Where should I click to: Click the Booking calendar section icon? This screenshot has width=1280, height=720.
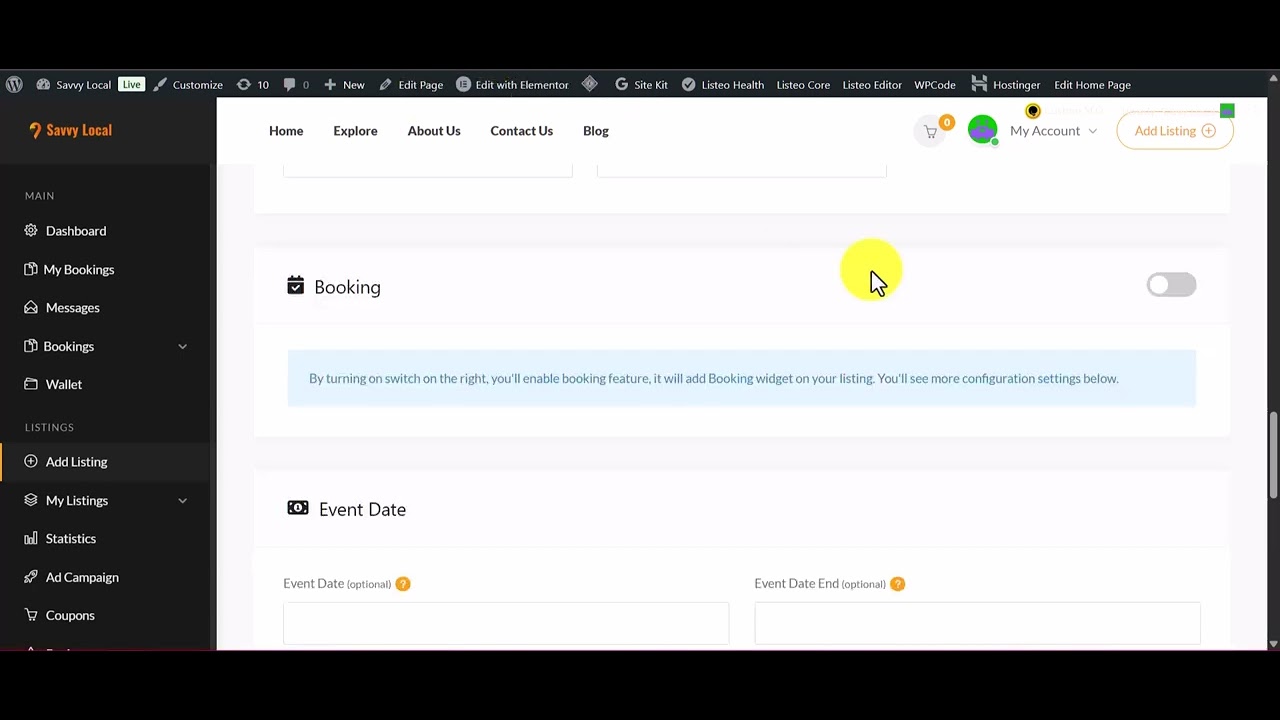[x=295, y=286]
